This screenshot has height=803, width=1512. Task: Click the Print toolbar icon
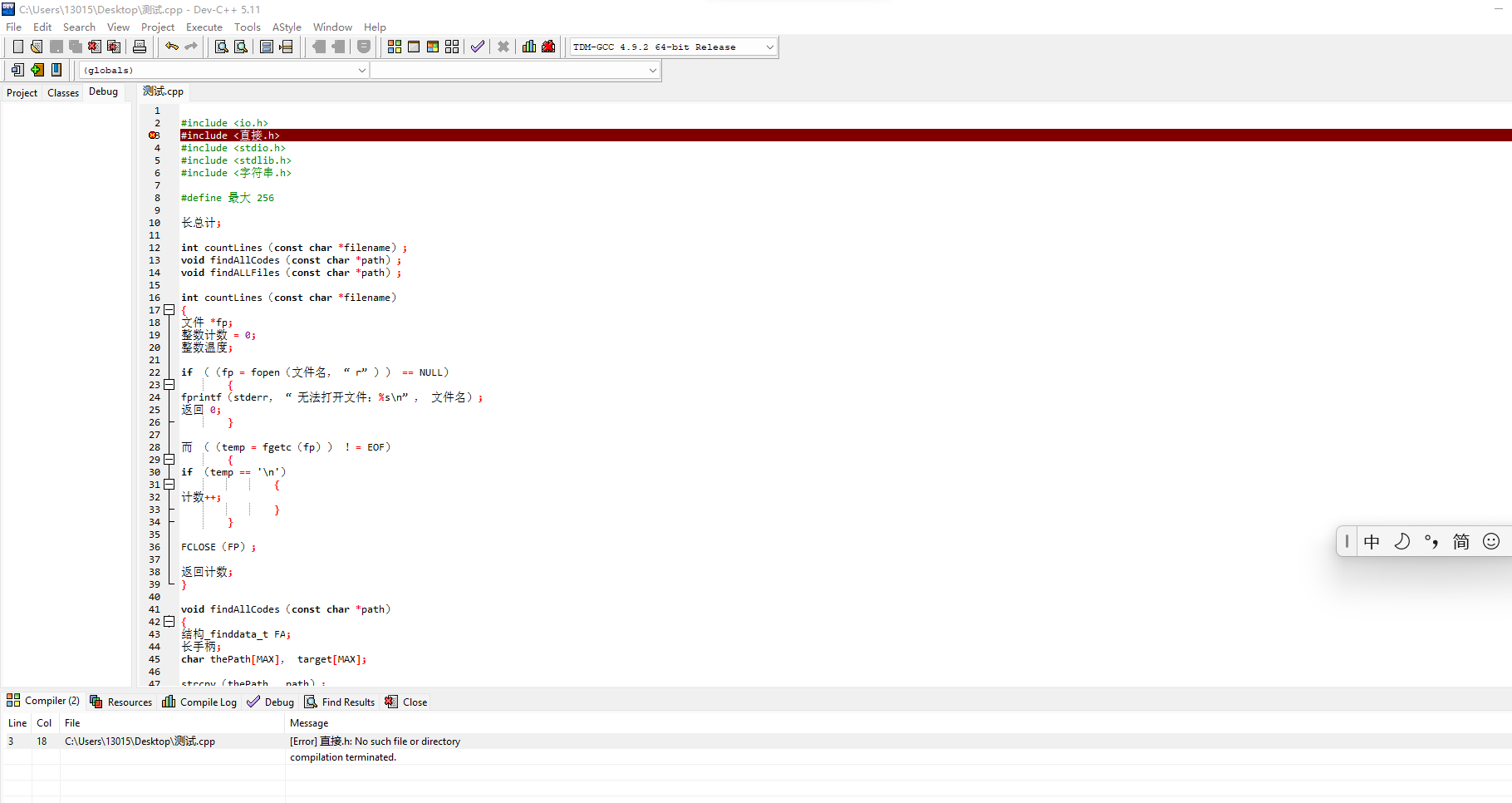pos(140,47)
